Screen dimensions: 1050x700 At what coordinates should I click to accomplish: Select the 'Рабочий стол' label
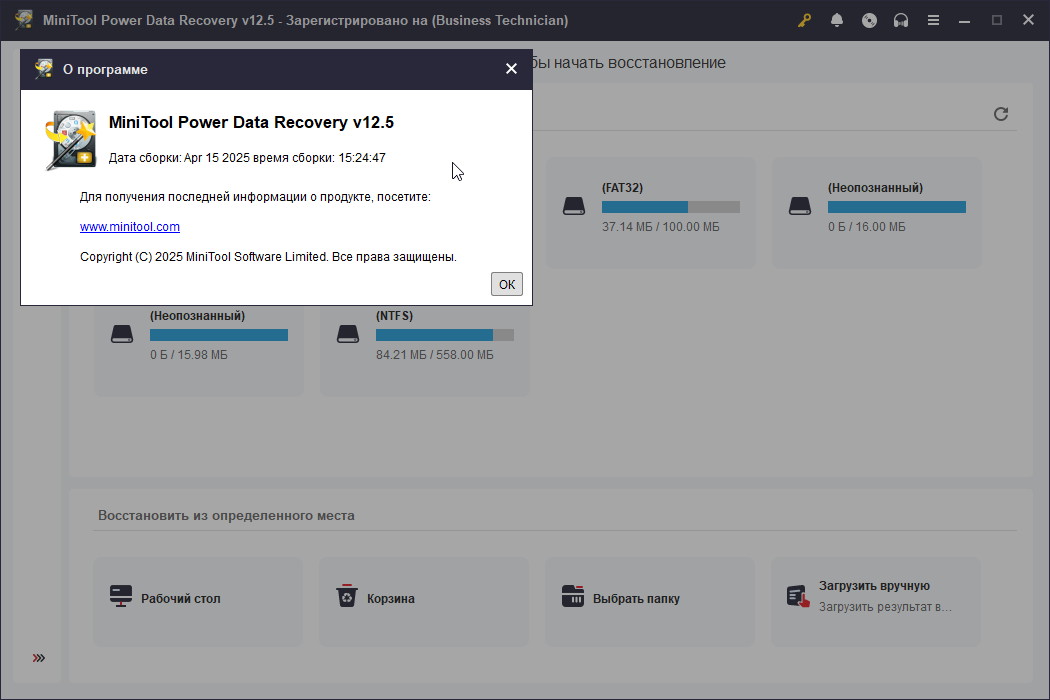pyautogui.click(x=181, y=599)
